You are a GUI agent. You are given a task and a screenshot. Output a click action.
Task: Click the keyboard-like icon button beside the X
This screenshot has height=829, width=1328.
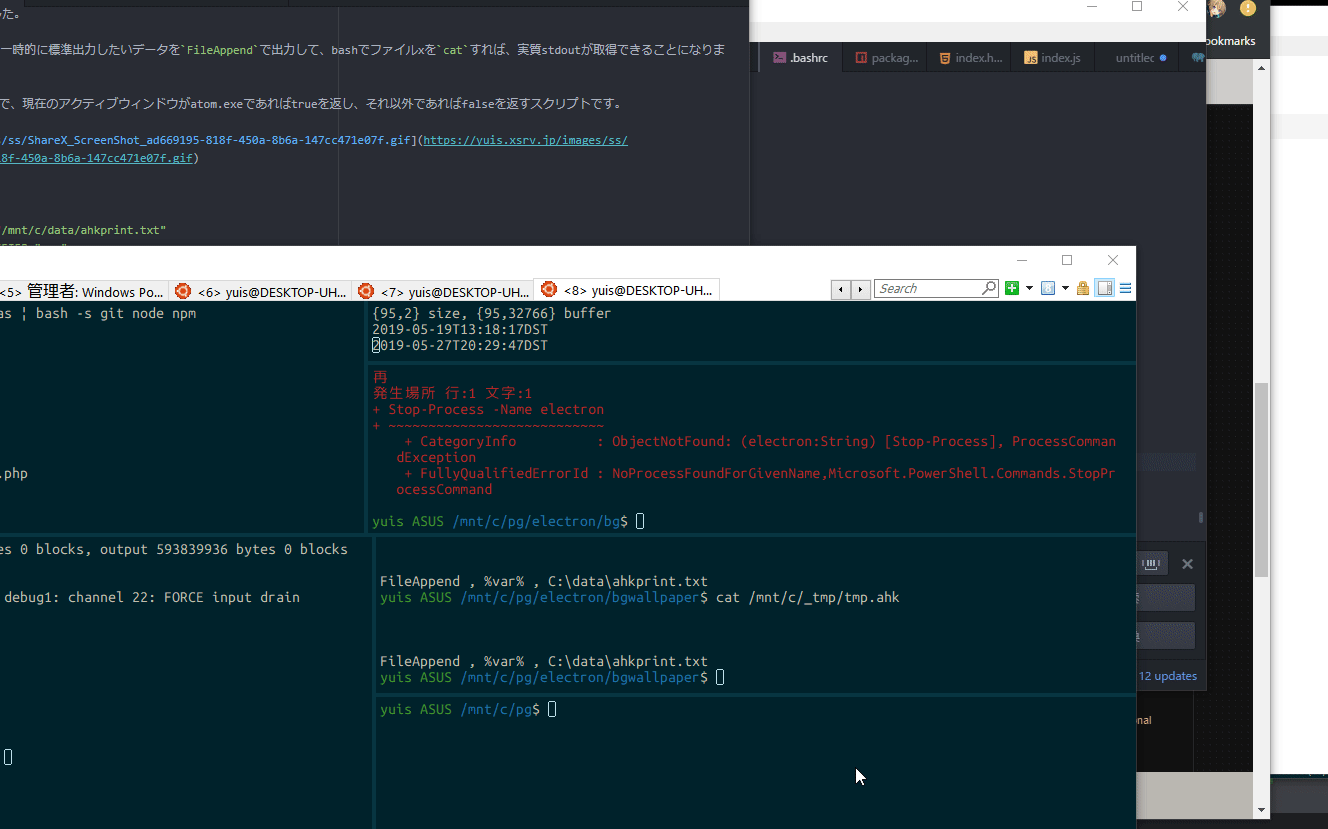(x=1150, y=564)
